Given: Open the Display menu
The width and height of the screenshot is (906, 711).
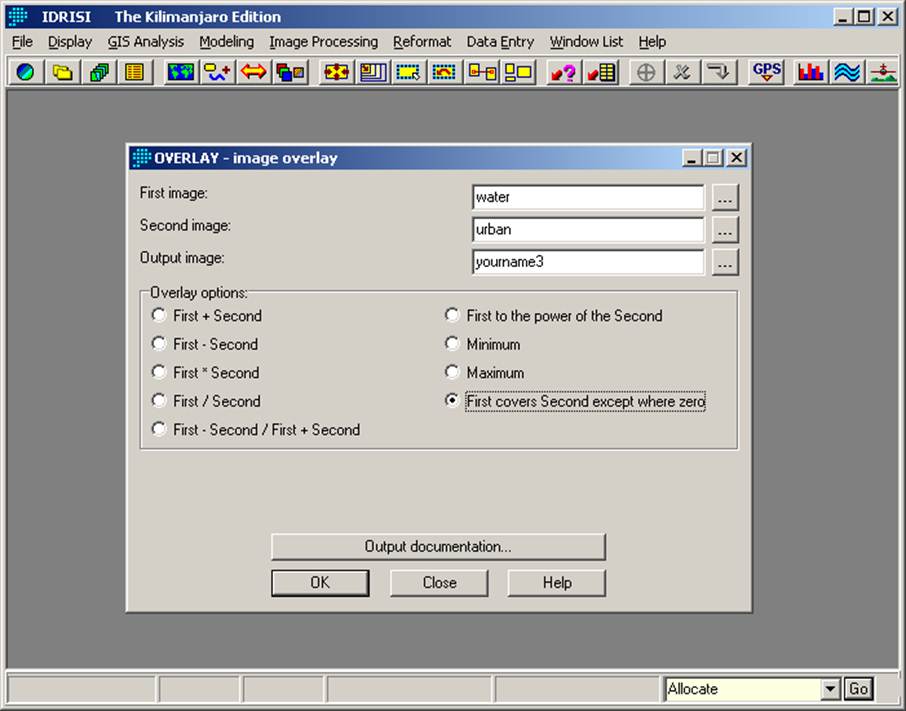Looking at the screenshot, I should [70, 42].
